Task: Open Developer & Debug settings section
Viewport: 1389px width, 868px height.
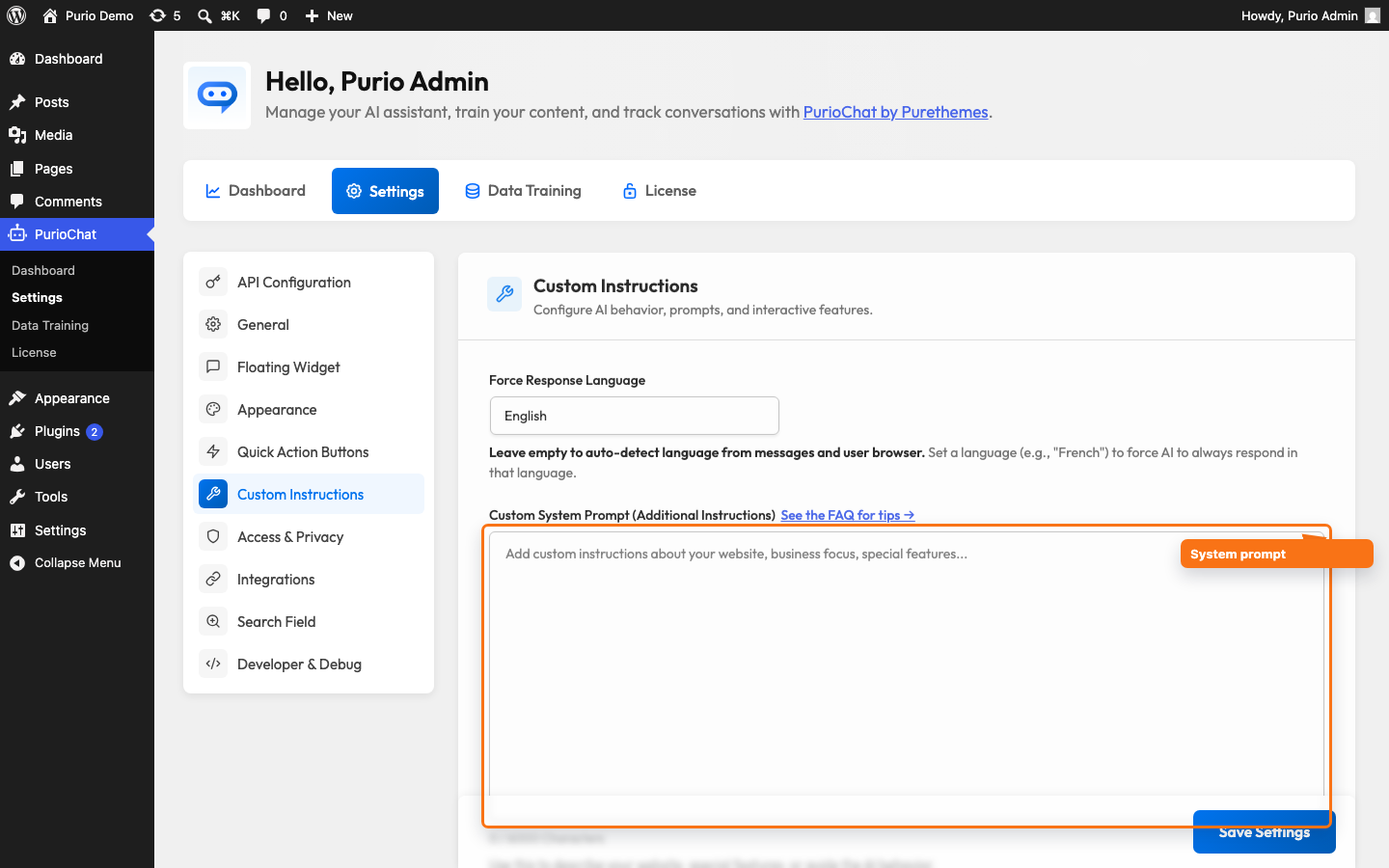Action: pyautogui.click(x=309, y=664)
